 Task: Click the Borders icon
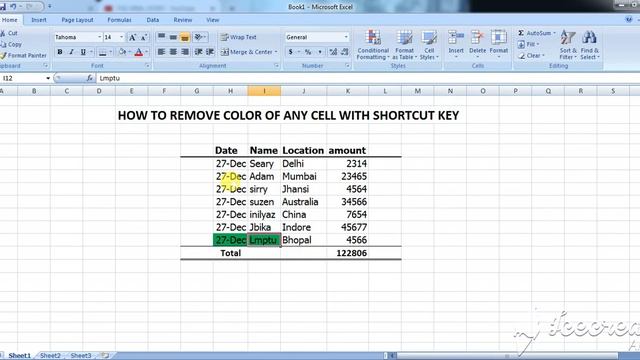point(102,52)
